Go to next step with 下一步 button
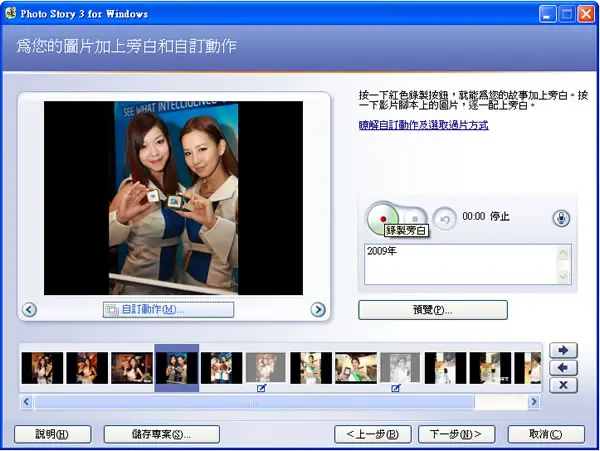This screenshot has height=451, width=600. point(457,434)
